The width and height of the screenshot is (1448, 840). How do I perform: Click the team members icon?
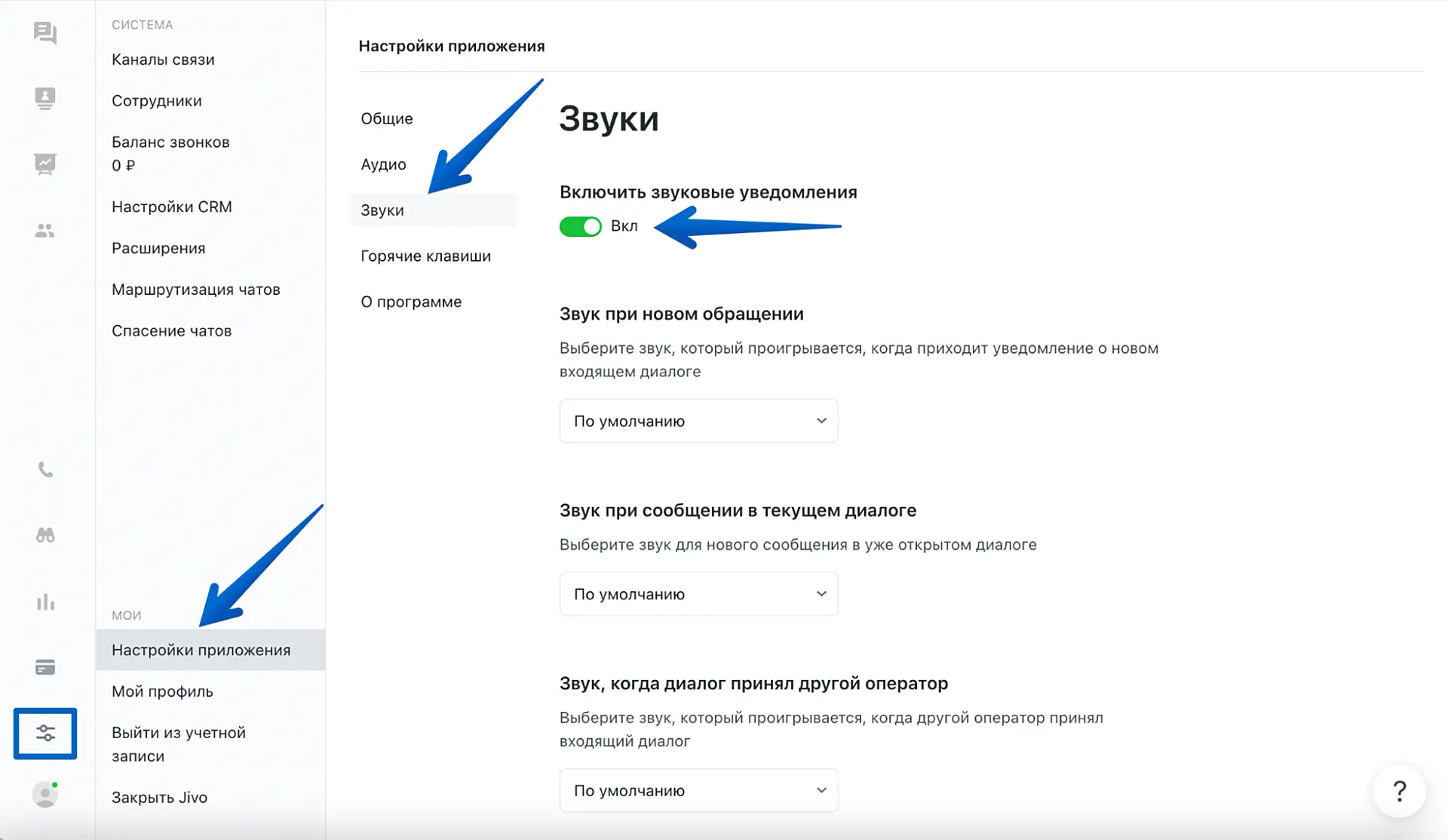(45, 231)
